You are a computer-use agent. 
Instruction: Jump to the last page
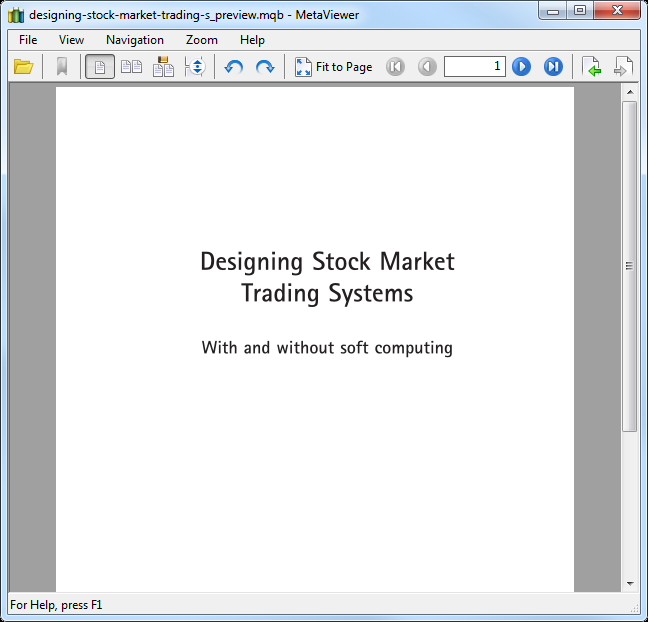(553, 67)
